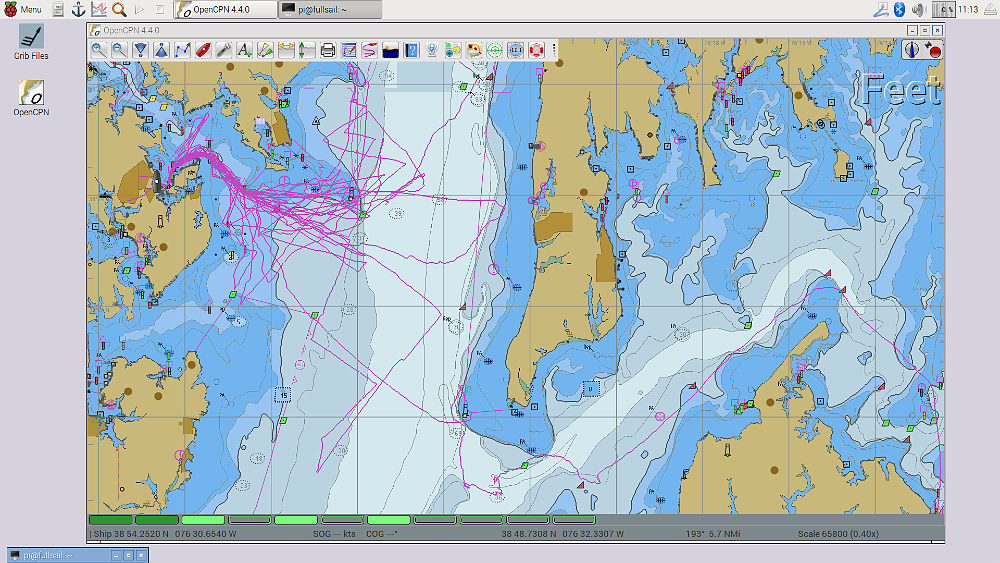Click the print chart printer icon
Image resolution: width=1000 pixels, height=563 pixels.
click(x=328, y=49)
